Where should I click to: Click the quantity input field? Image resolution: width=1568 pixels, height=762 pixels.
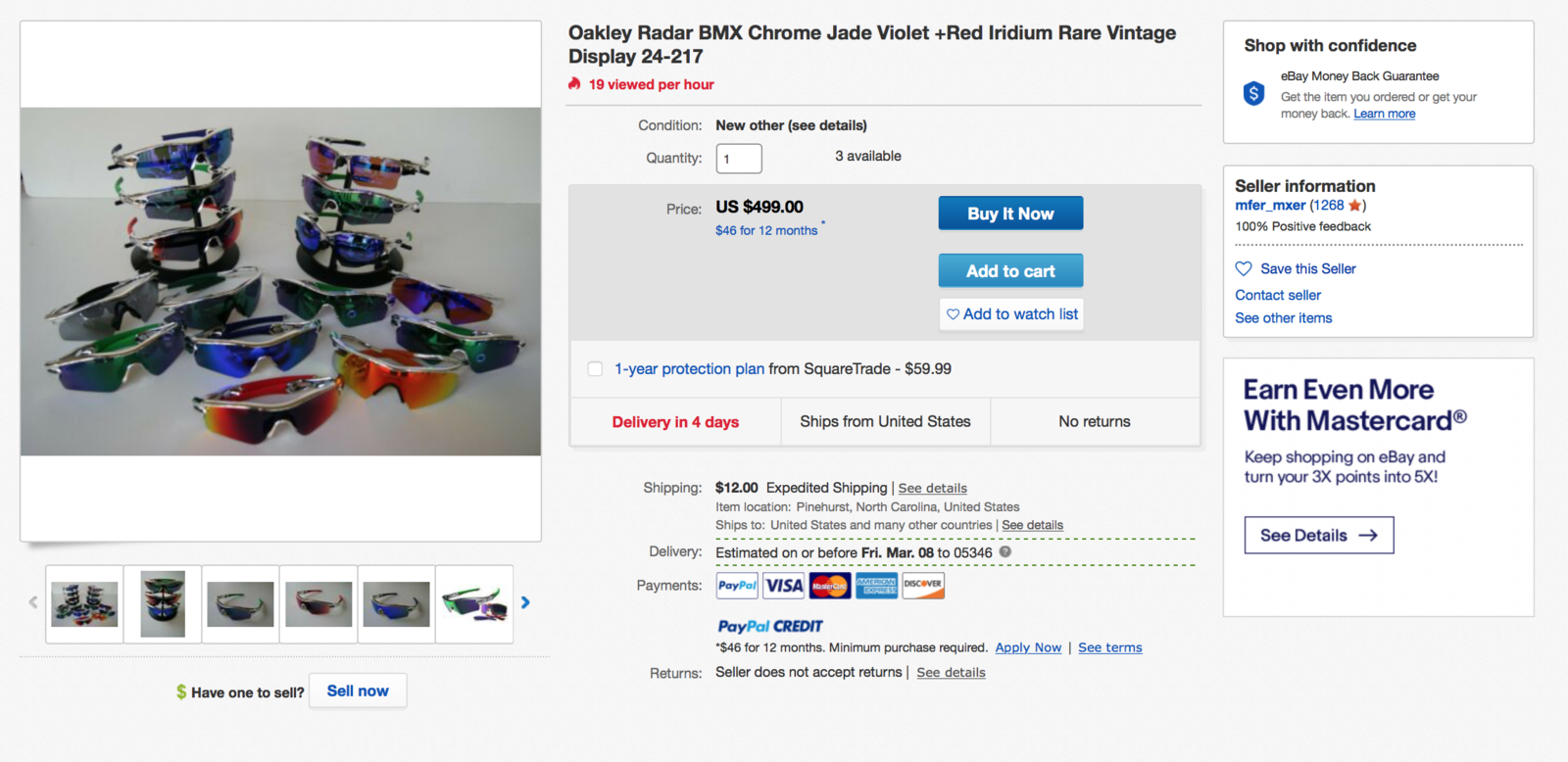[x=739, y=159]
